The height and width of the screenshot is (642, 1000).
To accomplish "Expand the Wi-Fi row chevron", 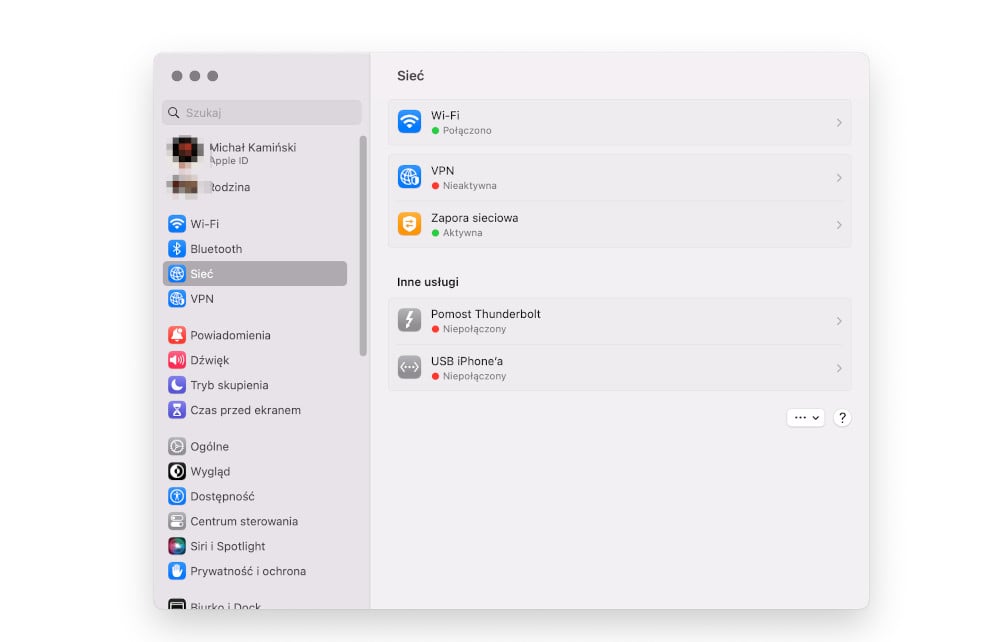I will [839, 123].
